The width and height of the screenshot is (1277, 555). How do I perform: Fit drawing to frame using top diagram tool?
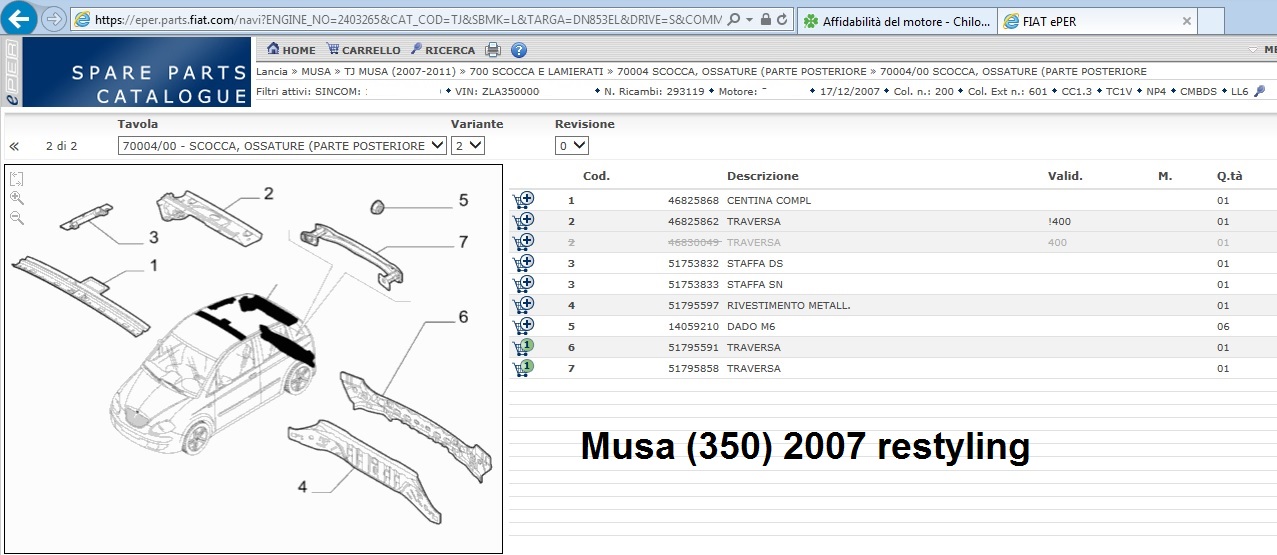(x=16, y=179)
